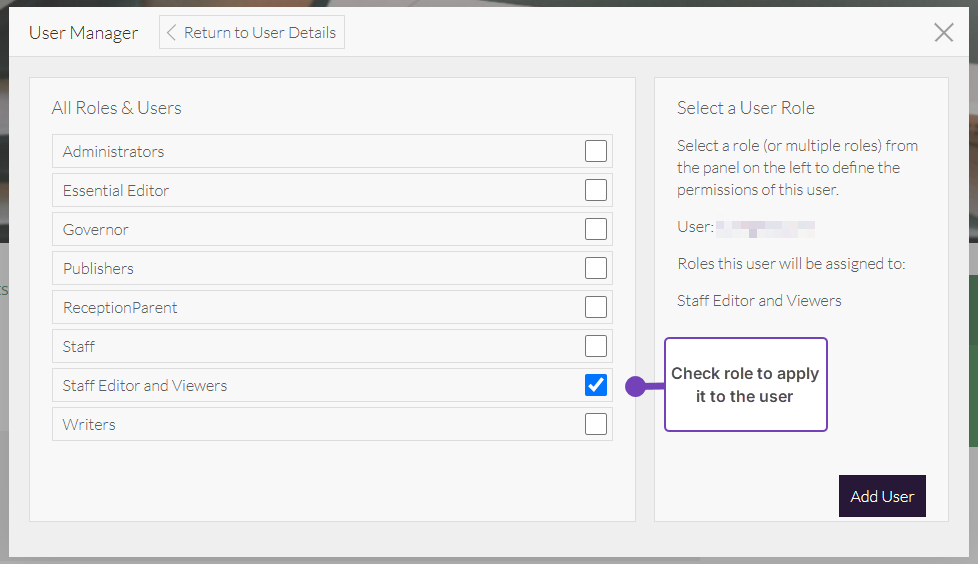Image resolution: width=978 pixels, height=564 pixels.
Task: Enable the Essential Editor role checkbox
Action: click(596, 190)
